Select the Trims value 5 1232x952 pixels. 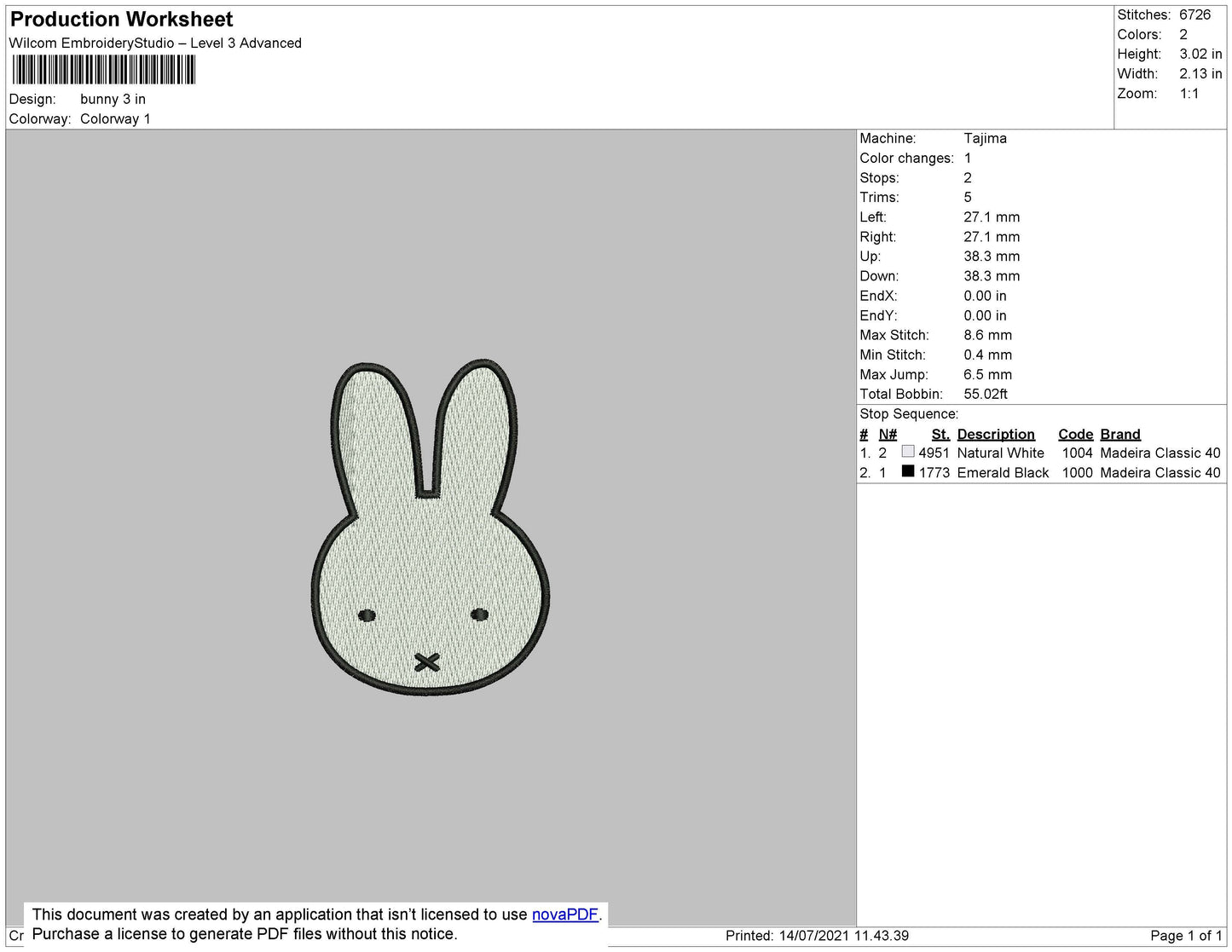point(968,198)
